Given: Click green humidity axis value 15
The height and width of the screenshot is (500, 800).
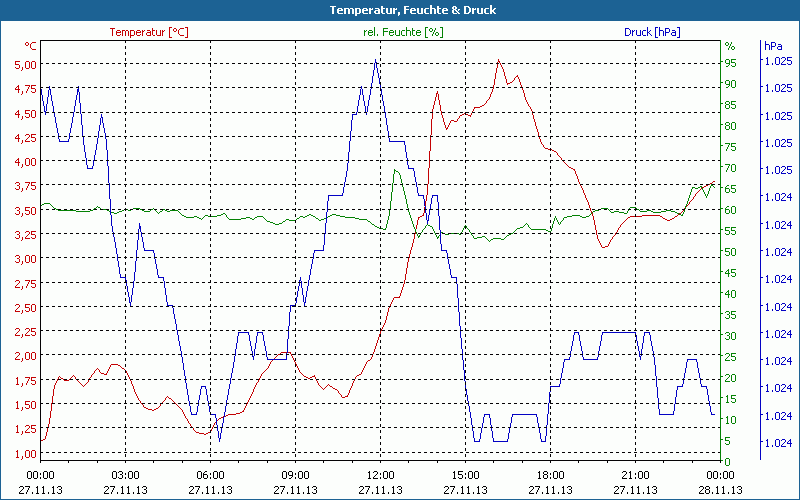Looking at the screenshot, I should pos(731,399).
